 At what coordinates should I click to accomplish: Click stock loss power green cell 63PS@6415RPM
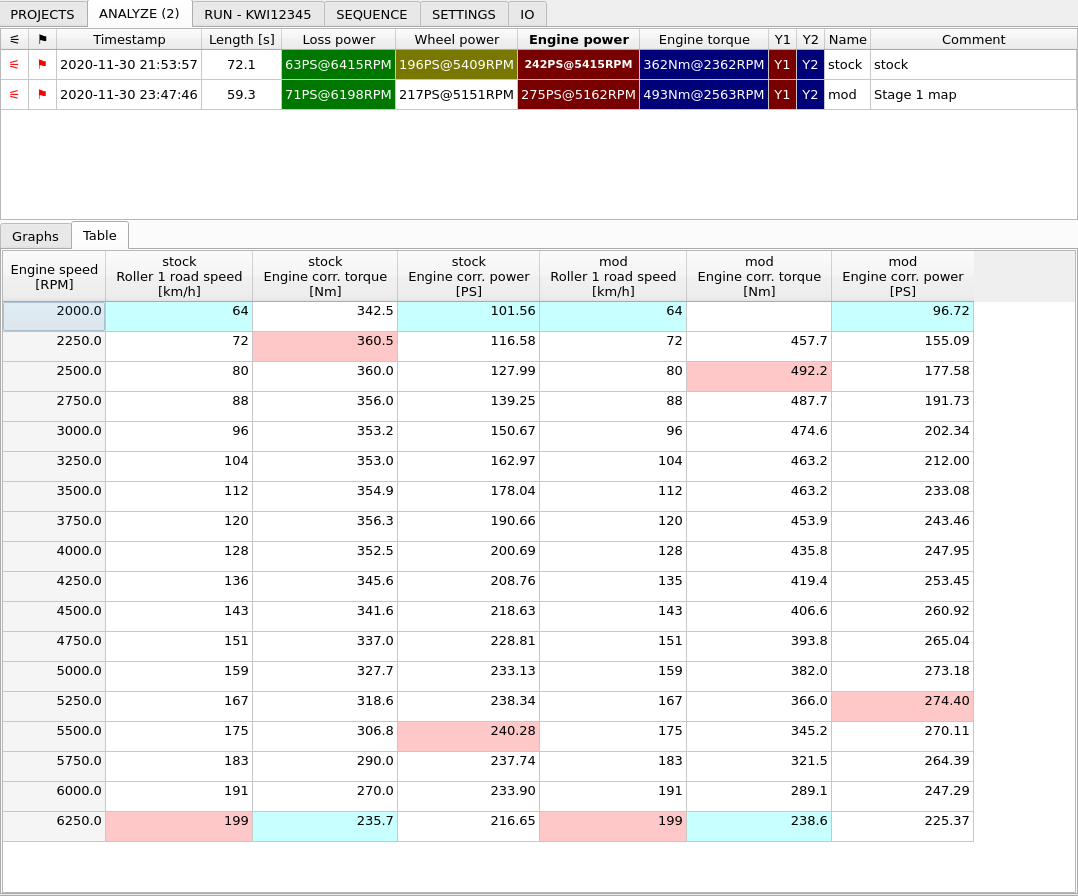[338, 65]
